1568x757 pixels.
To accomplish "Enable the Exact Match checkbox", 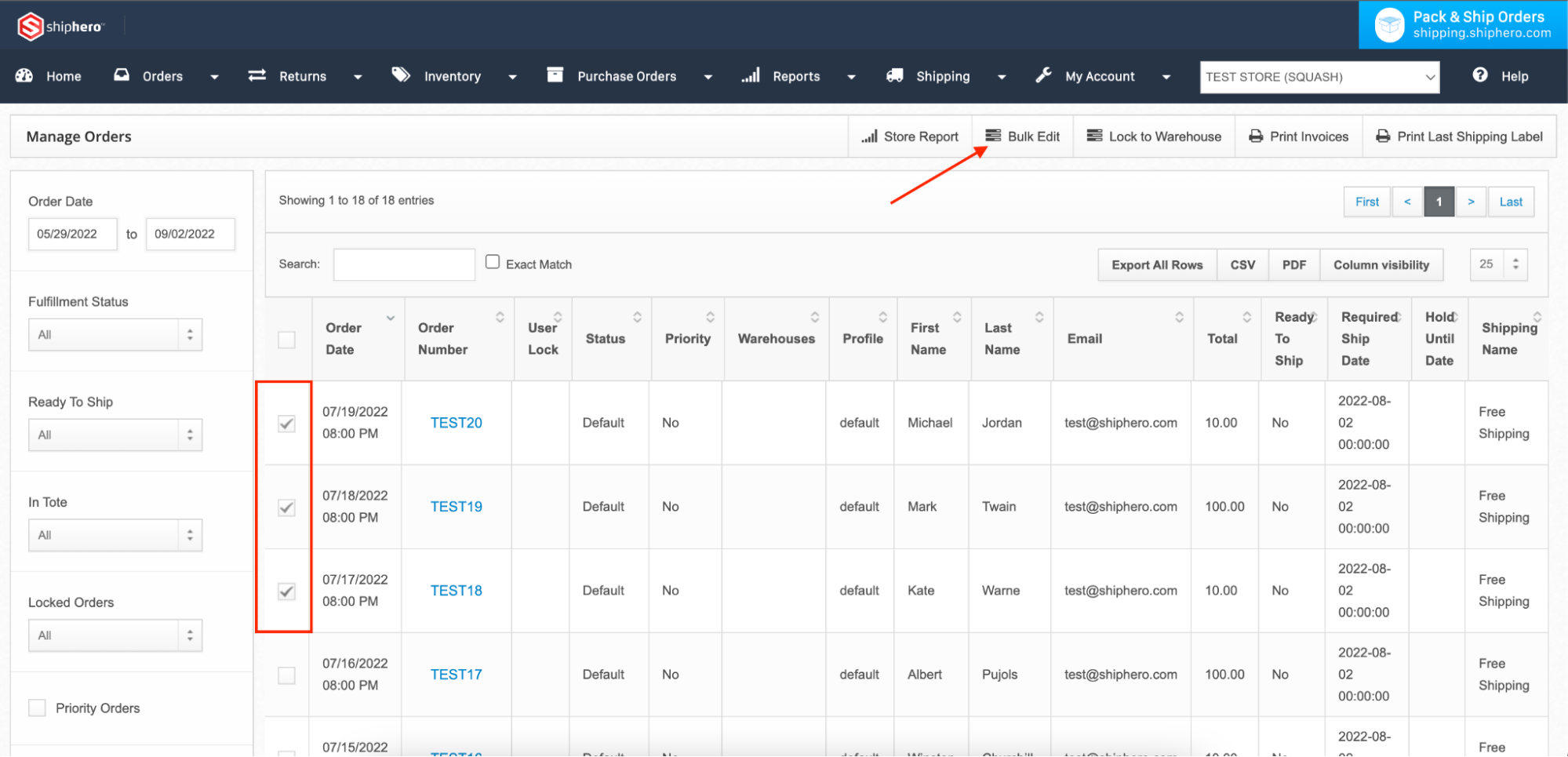I will coord(493,262).
